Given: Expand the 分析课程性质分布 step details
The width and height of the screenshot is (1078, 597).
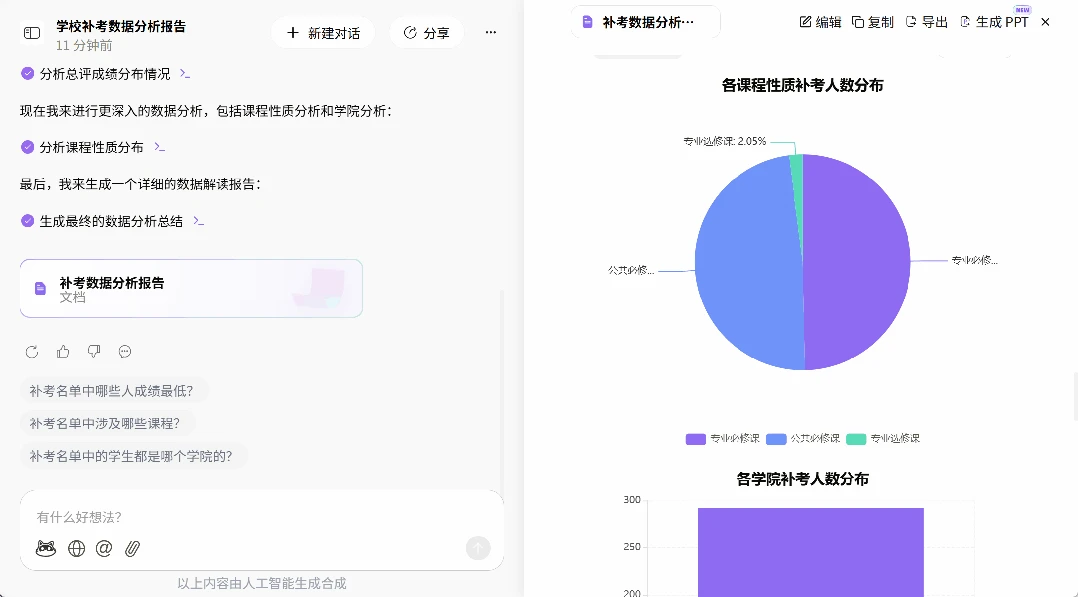Looking at the screenshot, I should coord(160,147).
